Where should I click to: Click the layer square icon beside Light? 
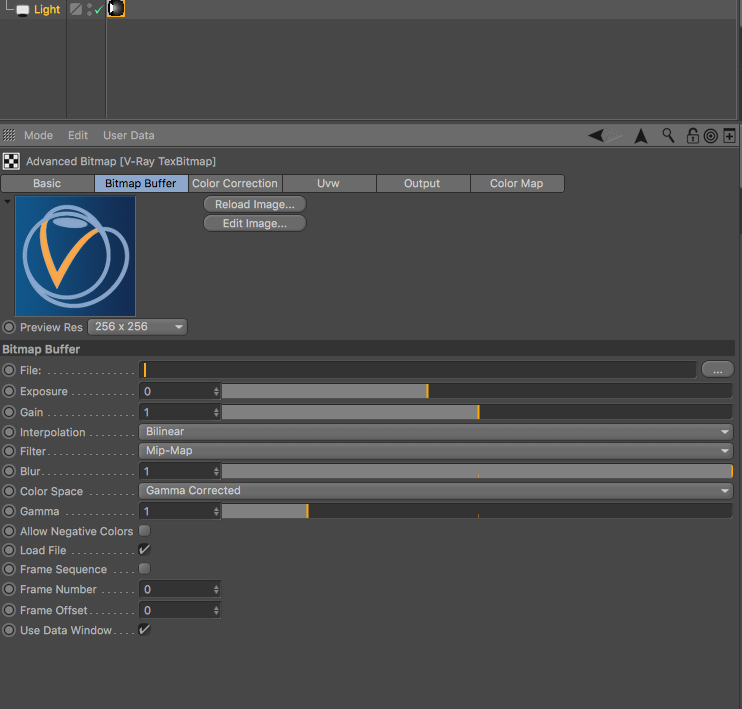(76, 9)
